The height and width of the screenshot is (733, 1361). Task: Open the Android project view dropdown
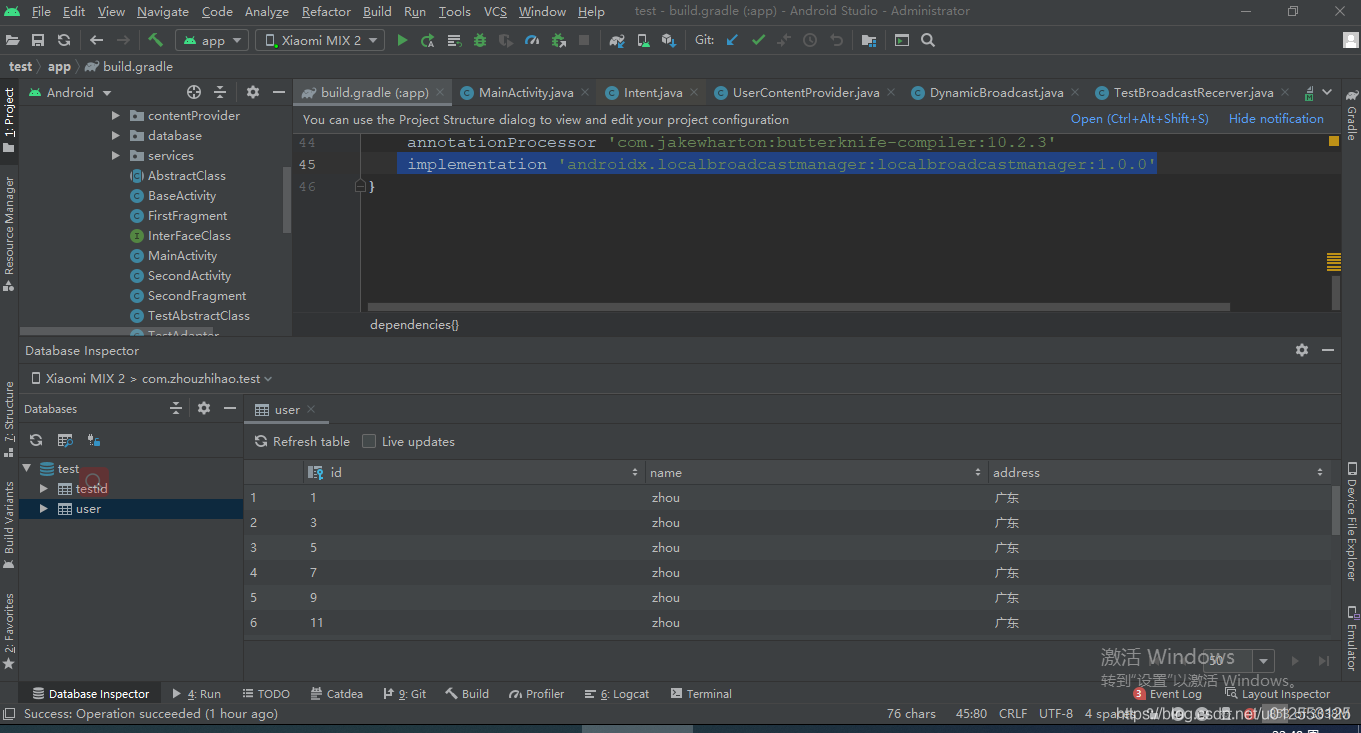[x=70, y=92]
